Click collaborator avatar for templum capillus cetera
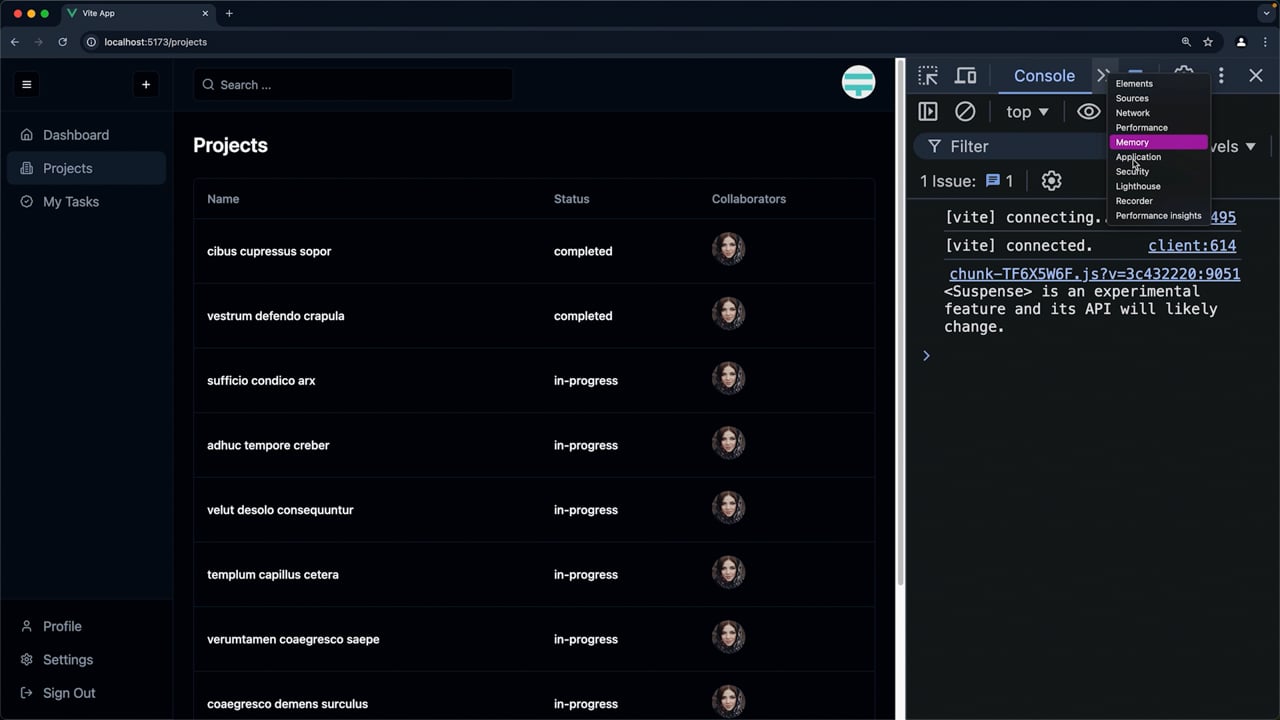Image resolution: width=1280 pixels, height=720 pixels. click(728, 572)
